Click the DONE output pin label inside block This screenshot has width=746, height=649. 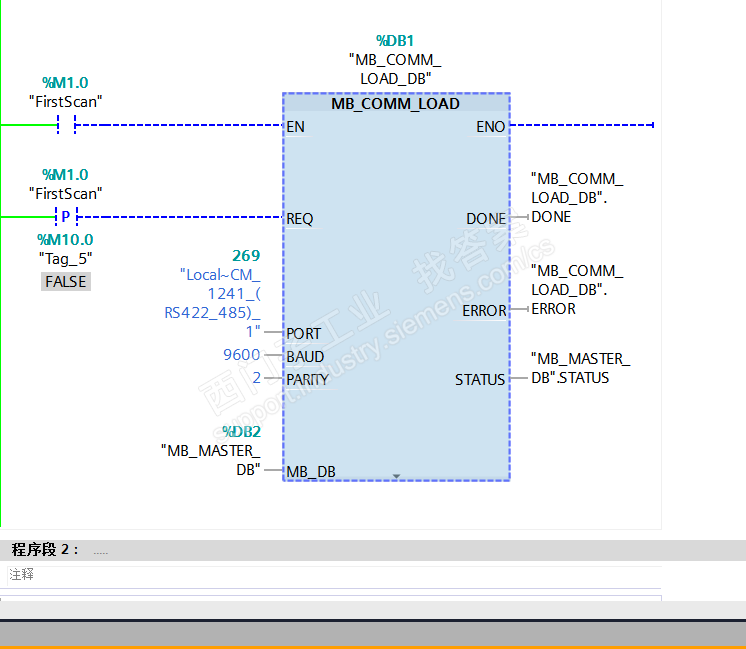[486, 219]
